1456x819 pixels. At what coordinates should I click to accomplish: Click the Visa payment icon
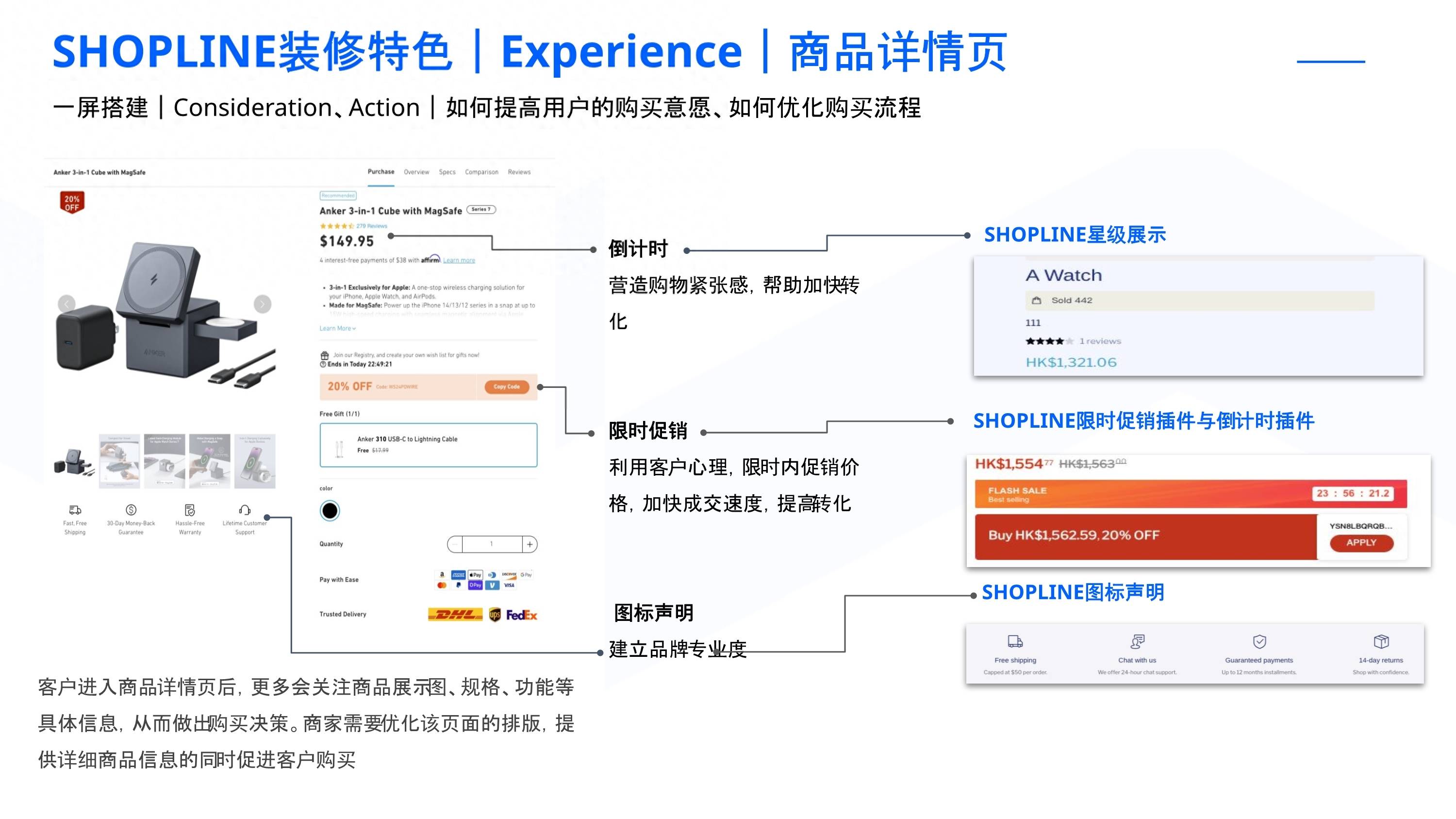click(509, 585)
